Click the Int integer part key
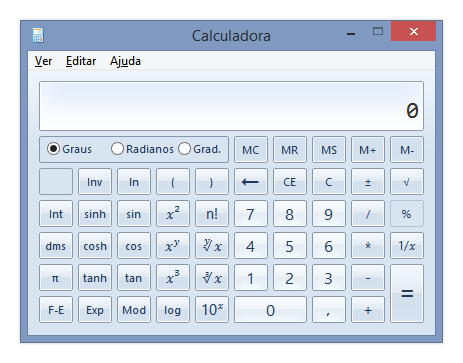The image size is (463, 363). 56,214
